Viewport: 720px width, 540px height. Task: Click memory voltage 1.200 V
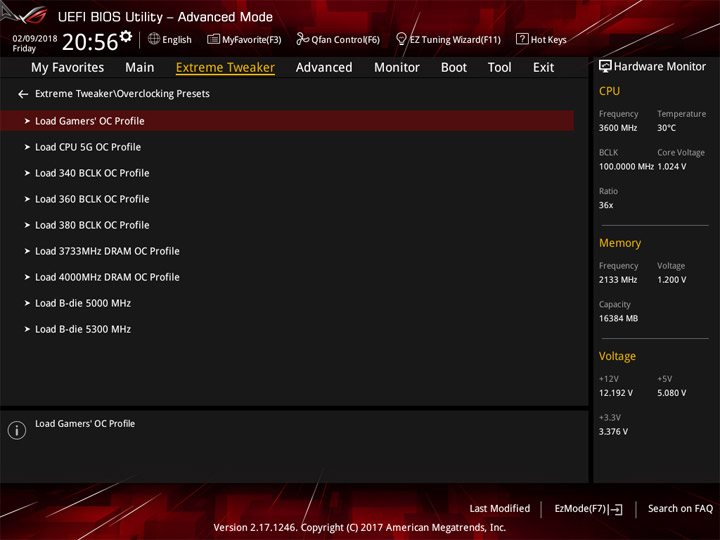coord(672,280)
